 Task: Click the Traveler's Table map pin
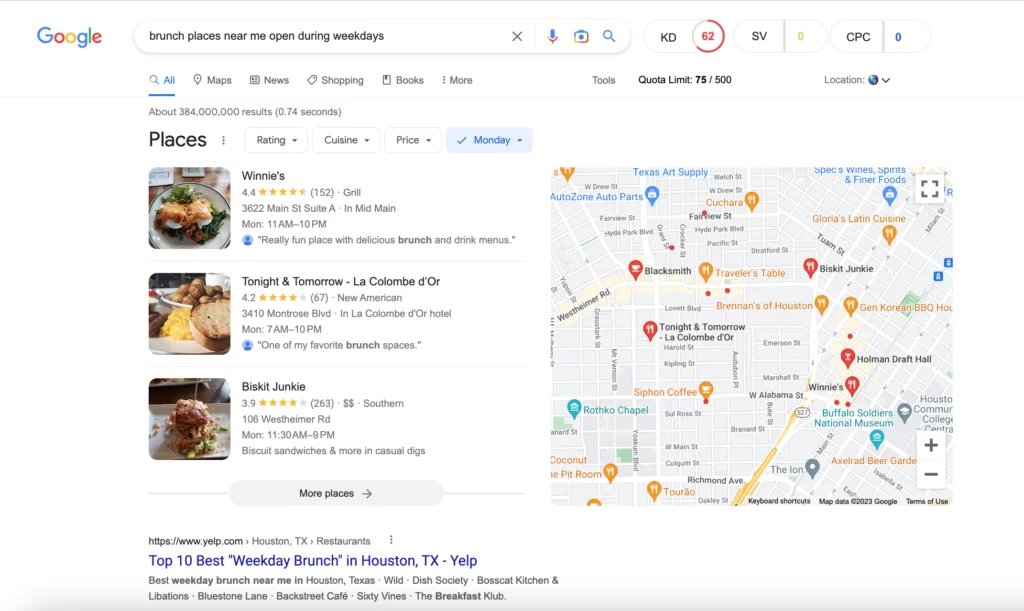click(x=705, y=271)
